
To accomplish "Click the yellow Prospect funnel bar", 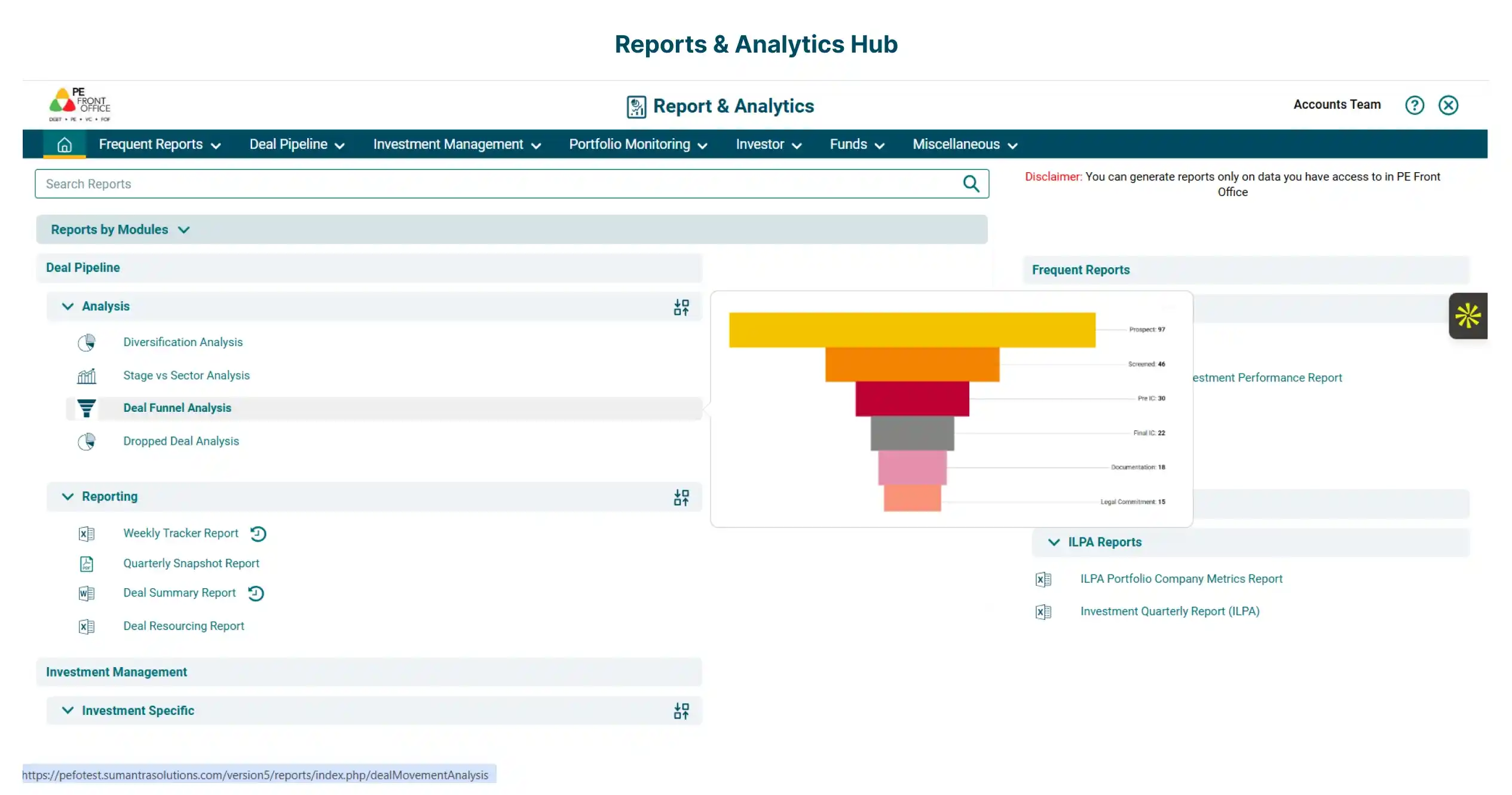I will point(912,330).
